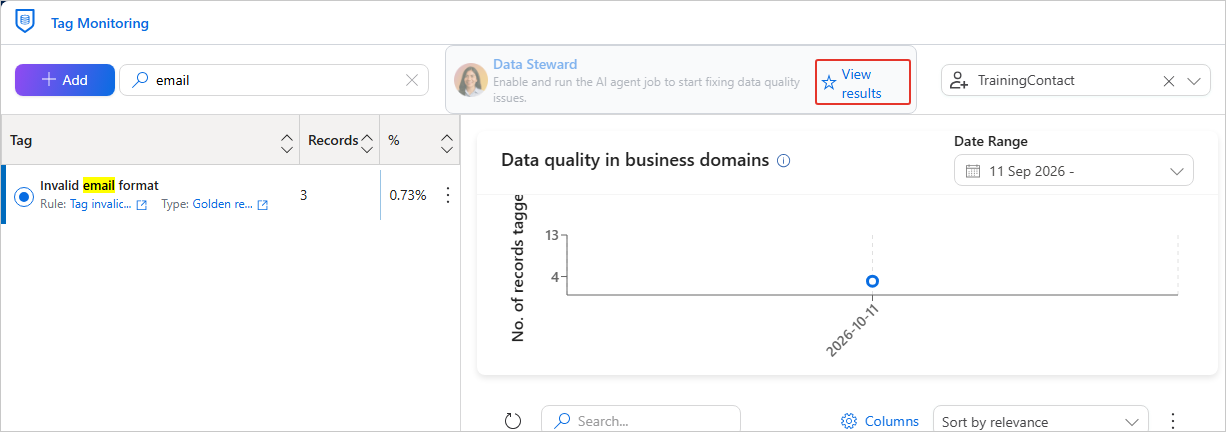Select the Invalid email format radio button
The height and width of the screenshot is (432, 1226).
[x=24, y=196]
